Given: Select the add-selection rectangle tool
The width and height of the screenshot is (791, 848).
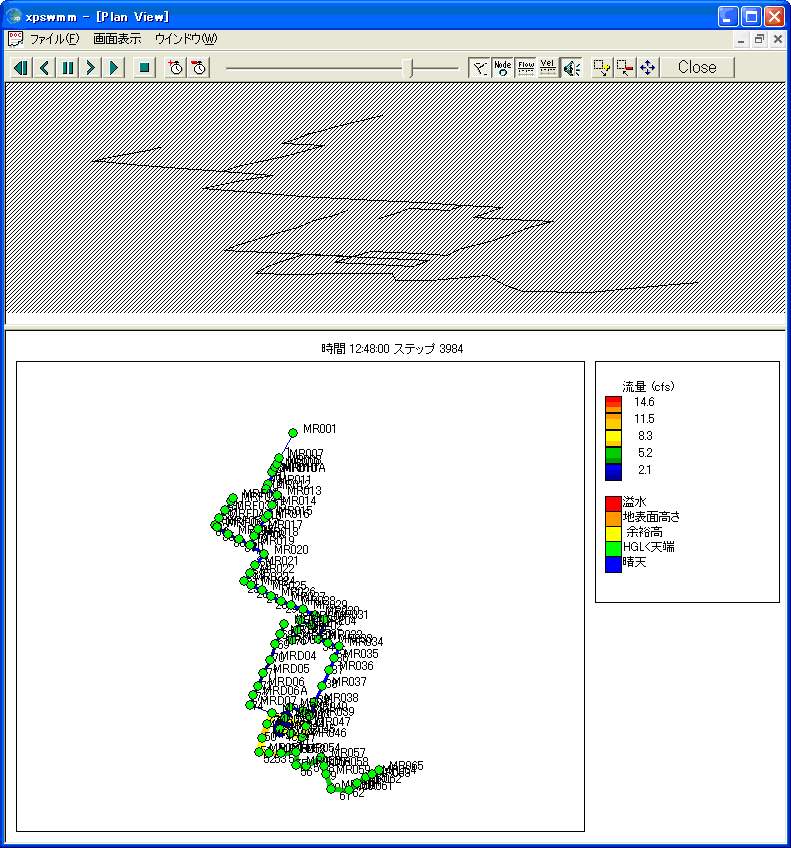Looking at the screenshot, I should (601, 68).
